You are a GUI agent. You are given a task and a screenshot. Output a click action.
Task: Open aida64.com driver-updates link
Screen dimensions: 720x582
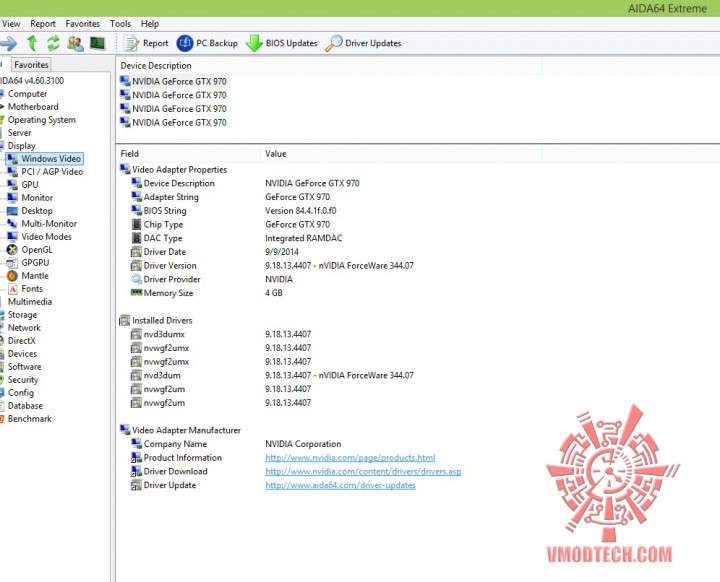(340, 485)
